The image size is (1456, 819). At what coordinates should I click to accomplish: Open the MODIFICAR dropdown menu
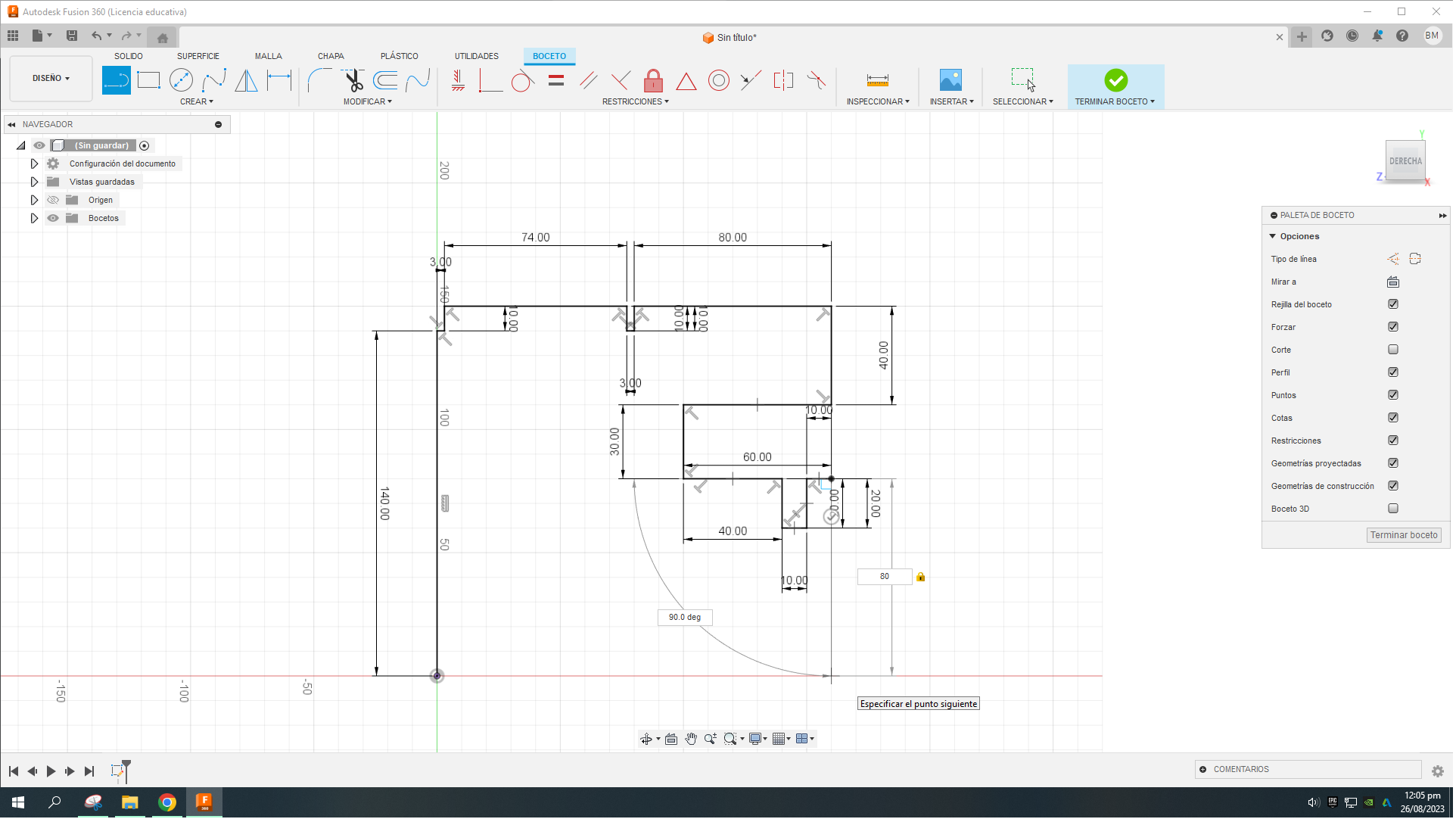coord(368,101)
